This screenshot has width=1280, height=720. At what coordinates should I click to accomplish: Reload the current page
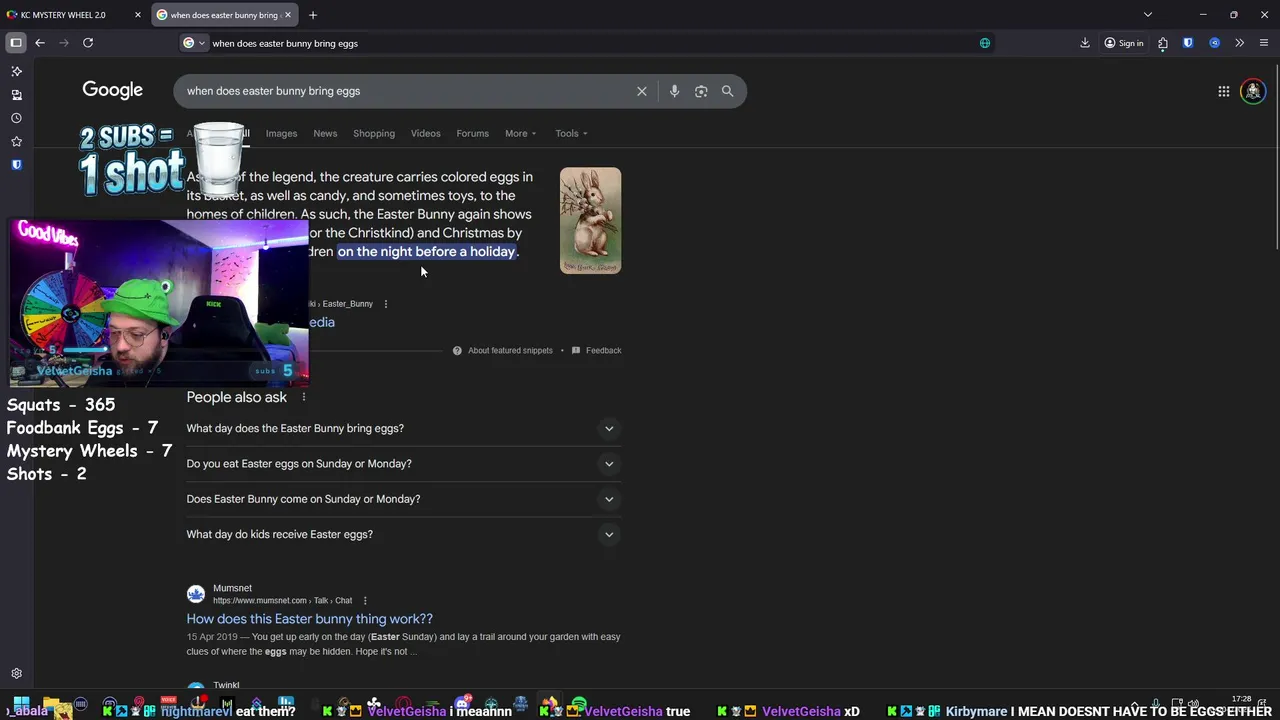coord(88,43)
